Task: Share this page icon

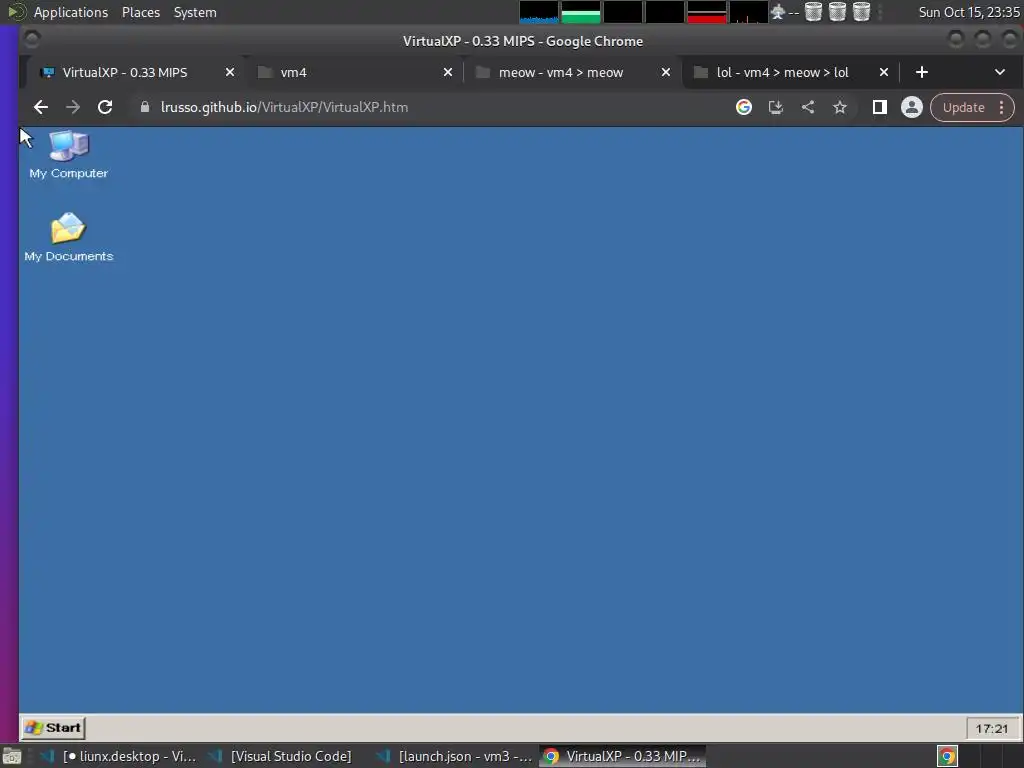Action: [808, 107]
